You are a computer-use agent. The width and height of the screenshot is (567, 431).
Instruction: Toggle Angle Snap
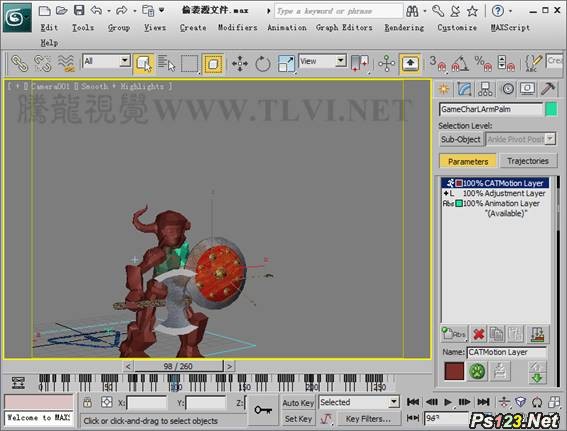[x=460, y=63]
